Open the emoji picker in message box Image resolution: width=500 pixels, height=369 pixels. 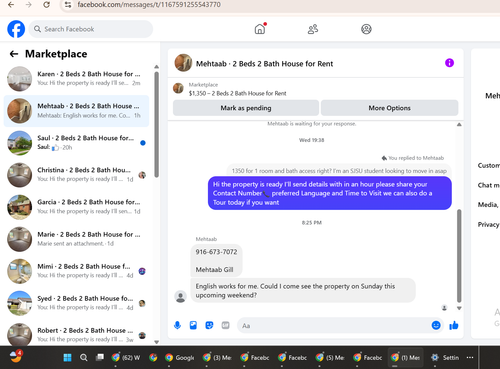coord(436,325)
